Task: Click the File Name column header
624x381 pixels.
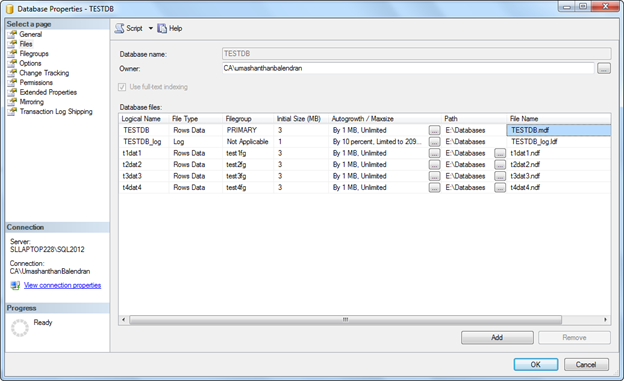Action: coord(559,119)
